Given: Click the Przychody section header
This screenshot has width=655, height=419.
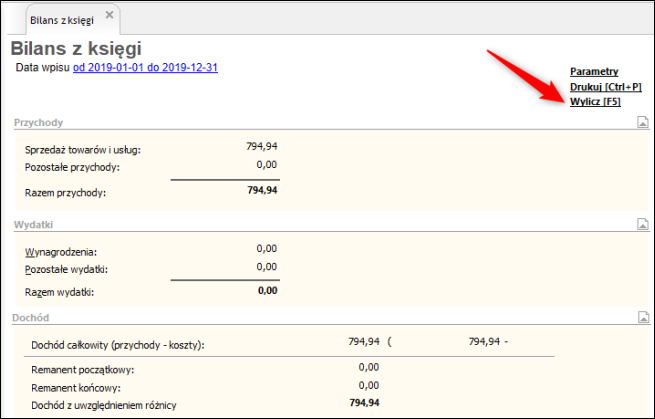Looking at the screenshot, I should 38,122.
